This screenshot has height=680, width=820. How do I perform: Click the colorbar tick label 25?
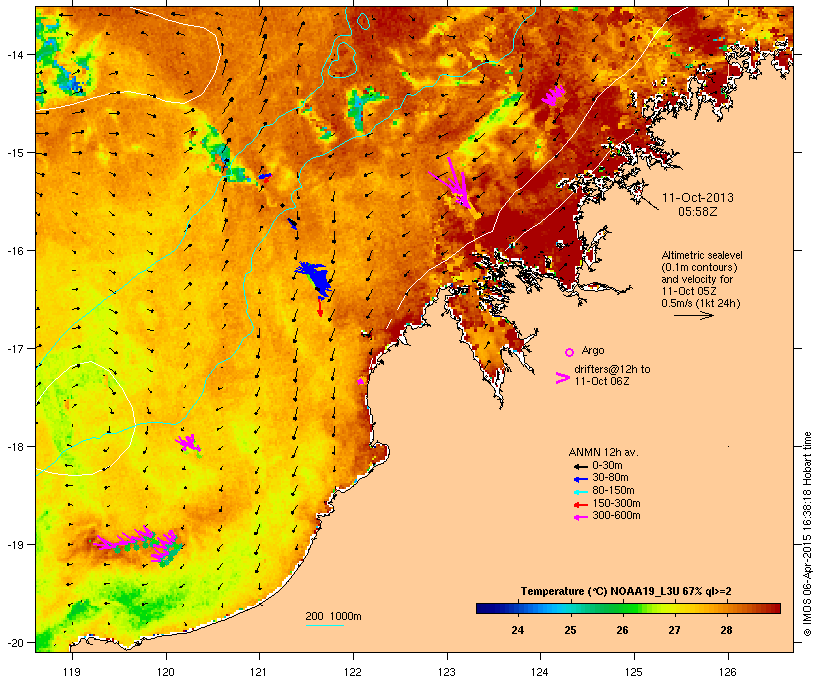(x=570, y=630)
